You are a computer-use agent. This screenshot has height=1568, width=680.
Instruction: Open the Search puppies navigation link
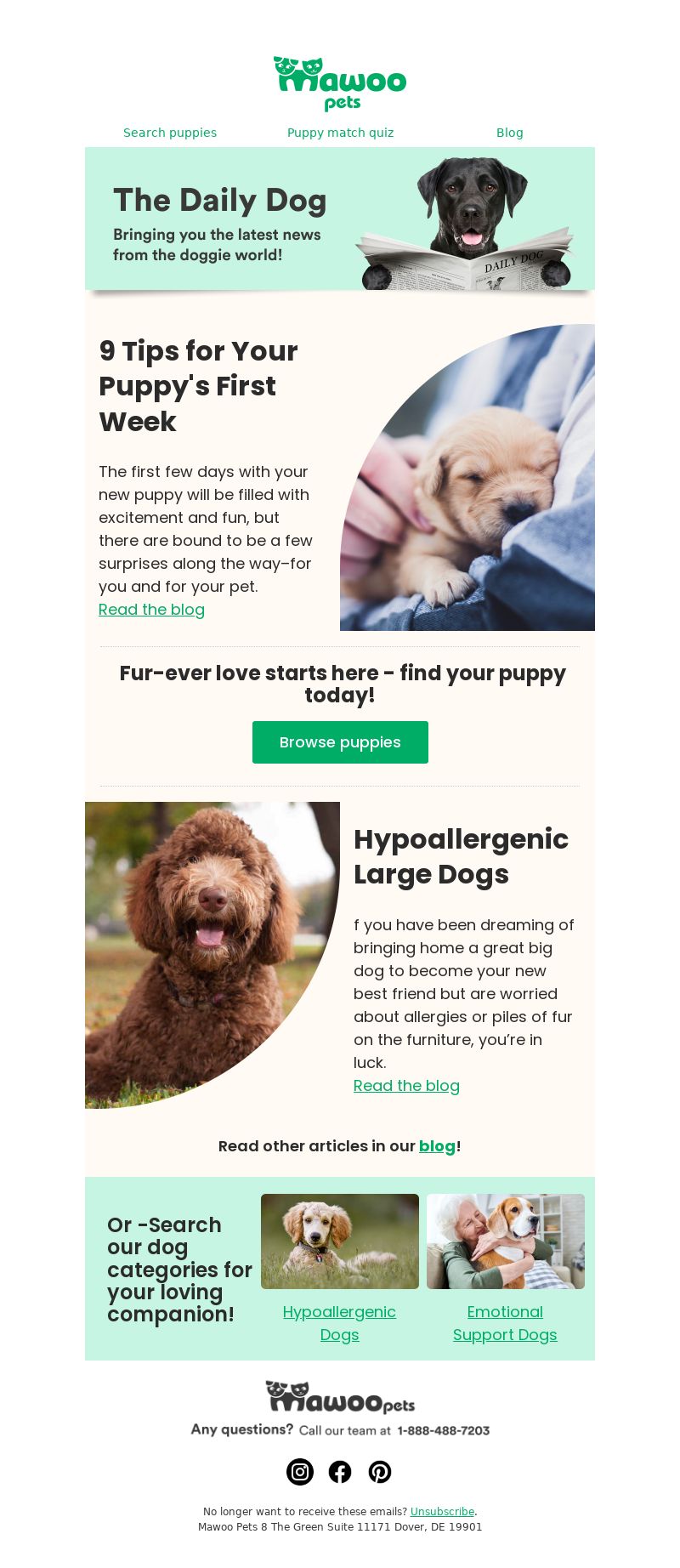[170, 133]
